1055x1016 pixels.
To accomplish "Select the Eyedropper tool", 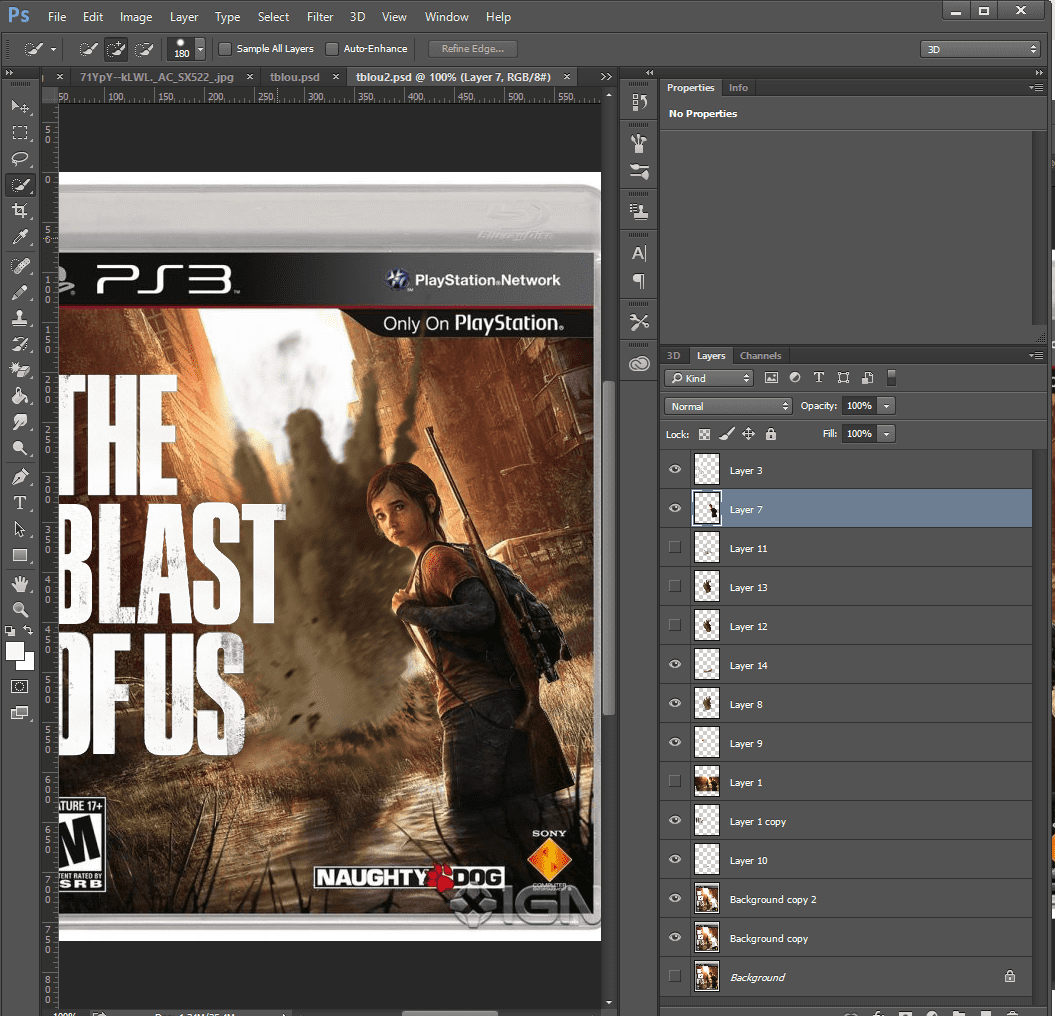I will [x=19, y=238].
